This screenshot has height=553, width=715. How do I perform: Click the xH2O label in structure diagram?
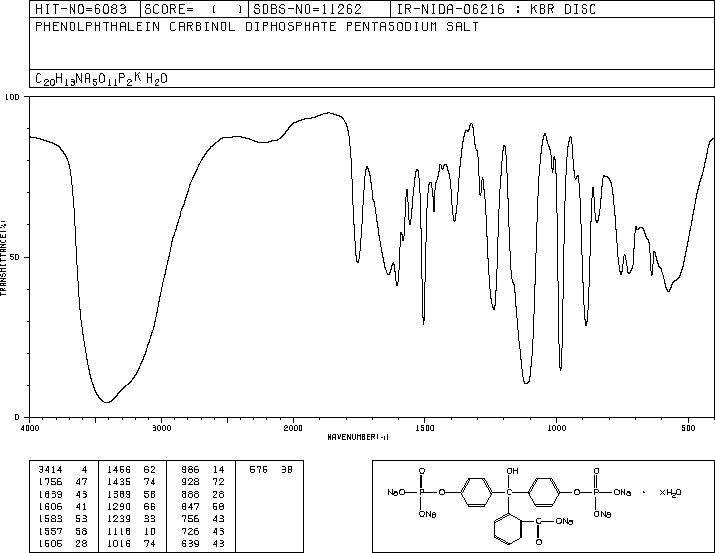pos(670,491)
